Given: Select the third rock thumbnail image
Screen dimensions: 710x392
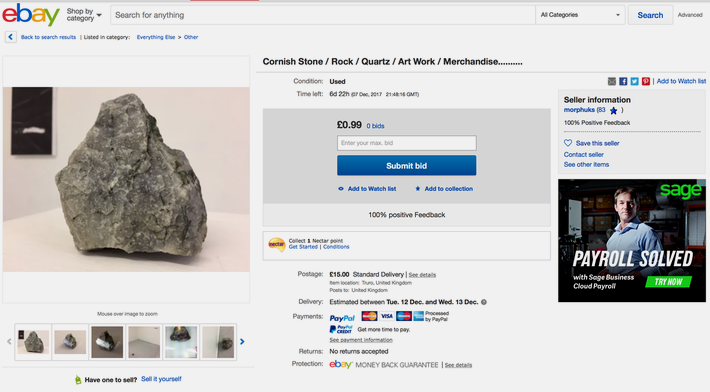Looking at the screenshot, I should pos(107,342).
